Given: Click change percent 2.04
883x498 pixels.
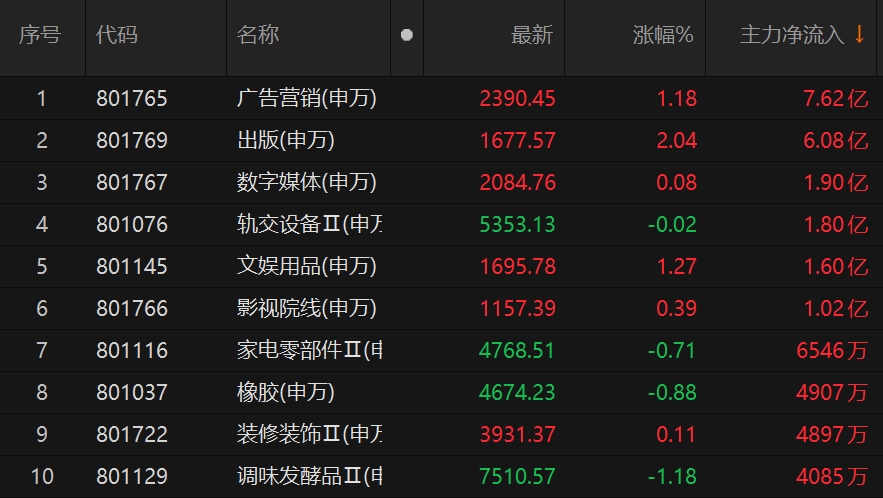Looking at the screenshot, I should pos(677,140).
